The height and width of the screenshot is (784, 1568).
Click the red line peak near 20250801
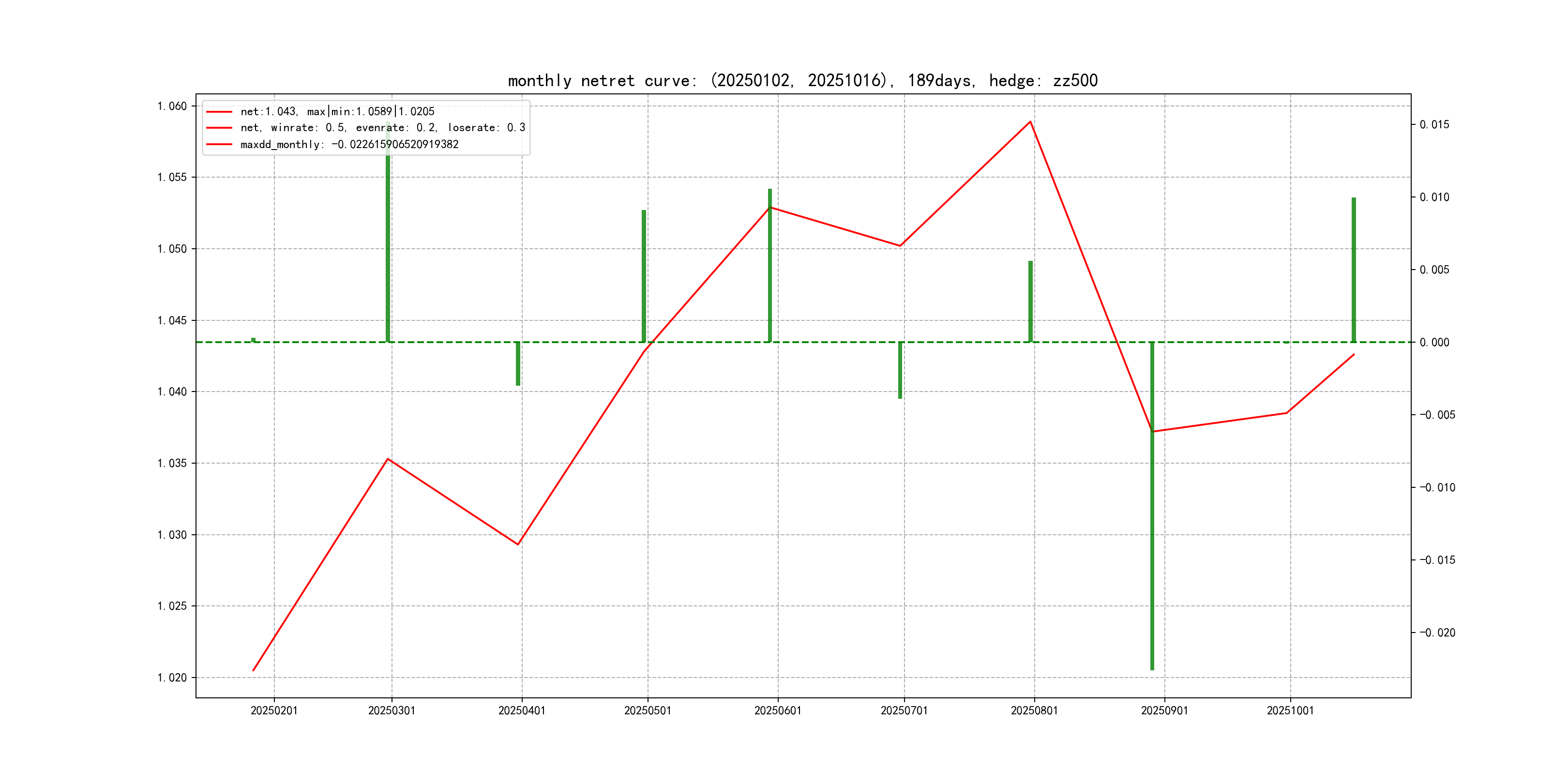pos(1030,122)
